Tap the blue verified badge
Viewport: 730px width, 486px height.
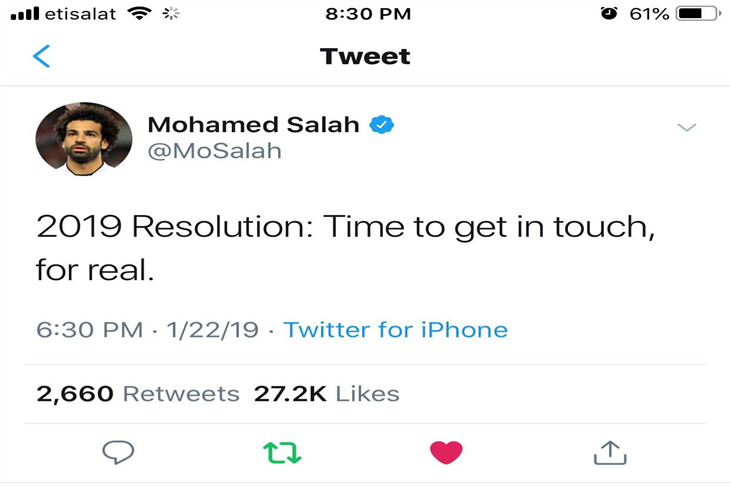[382, 125]
